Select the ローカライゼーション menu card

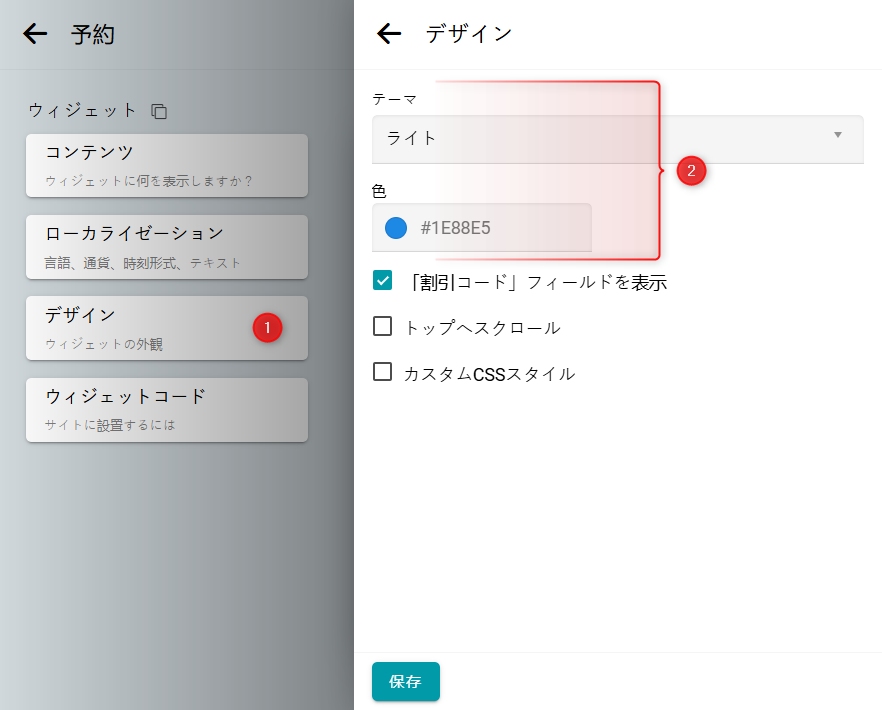(x=167, y=246)
